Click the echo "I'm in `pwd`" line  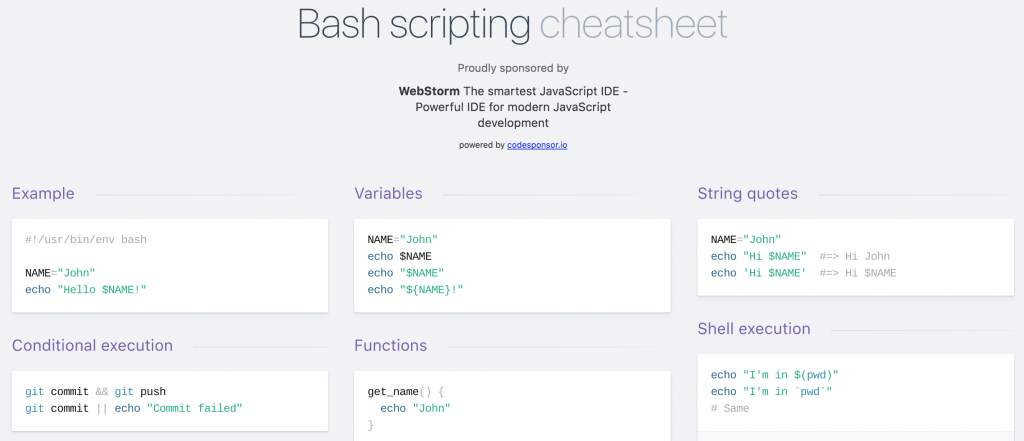(x=771, y=391)
